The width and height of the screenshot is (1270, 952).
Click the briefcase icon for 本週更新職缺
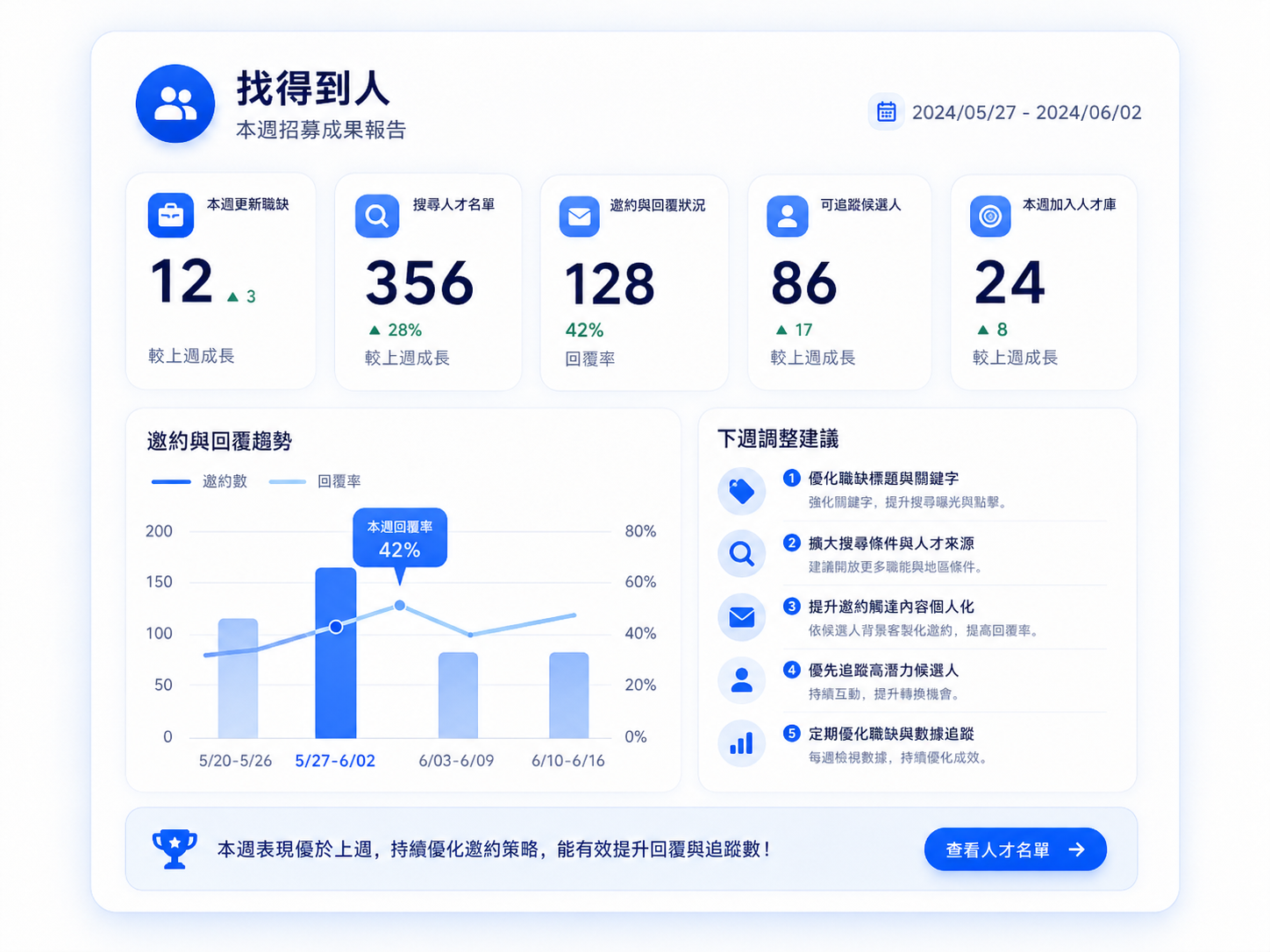[x=171, y=215]
